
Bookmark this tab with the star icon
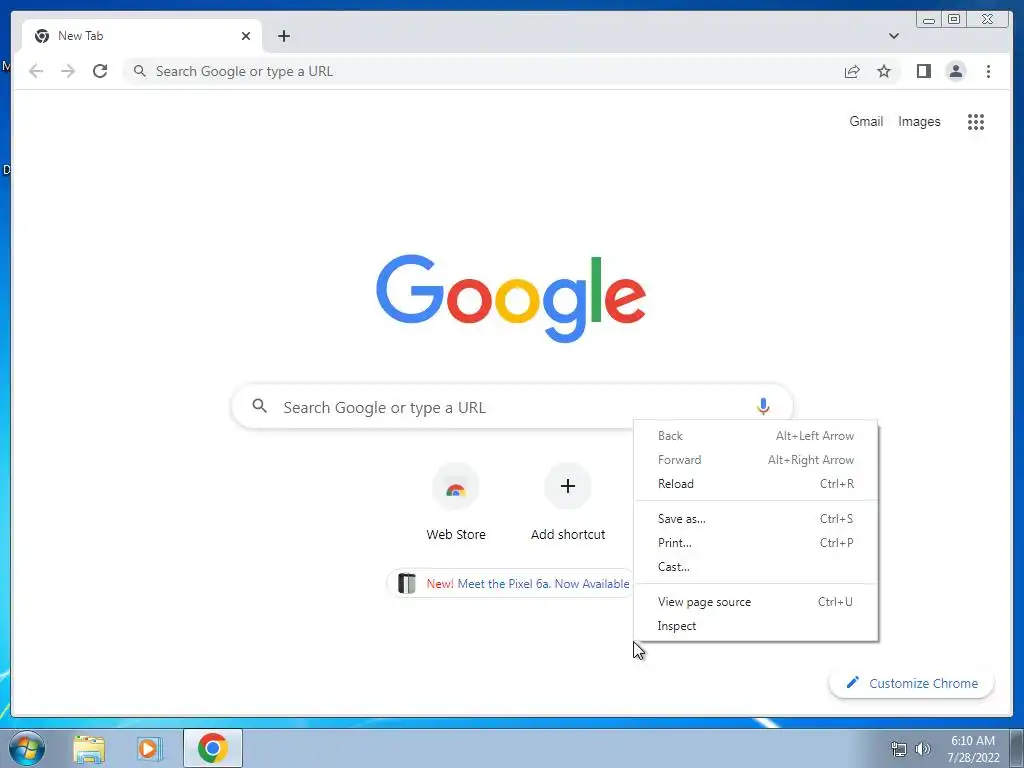click(x=884, y=71)
